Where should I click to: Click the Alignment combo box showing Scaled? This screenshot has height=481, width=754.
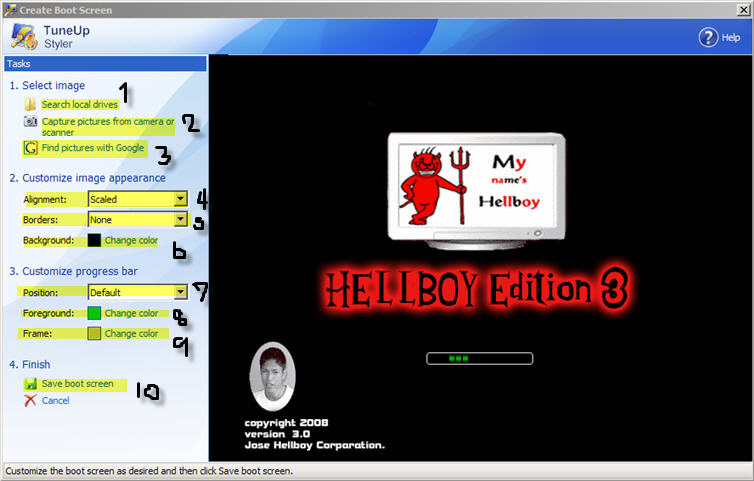pos(138,199)
